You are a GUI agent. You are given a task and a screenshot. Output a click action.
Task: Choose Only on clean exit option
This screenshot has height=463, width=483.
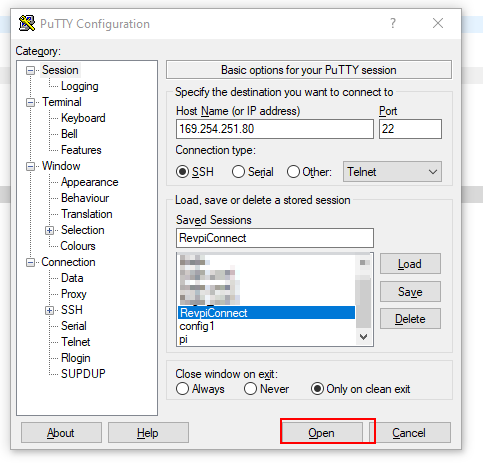pos(317,389)
